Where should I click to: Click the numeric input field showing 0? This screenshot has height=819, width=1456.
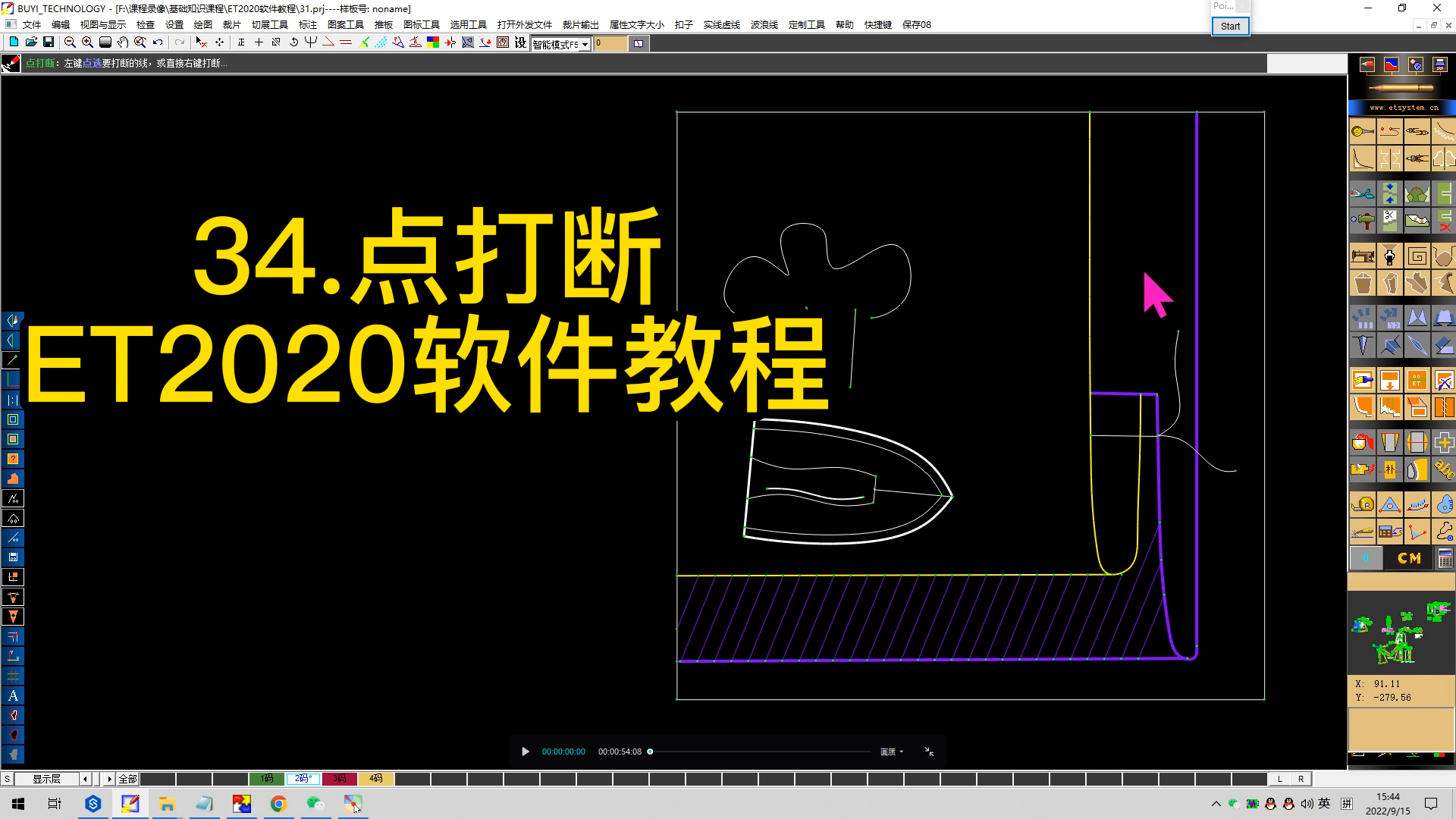point(610,44)
